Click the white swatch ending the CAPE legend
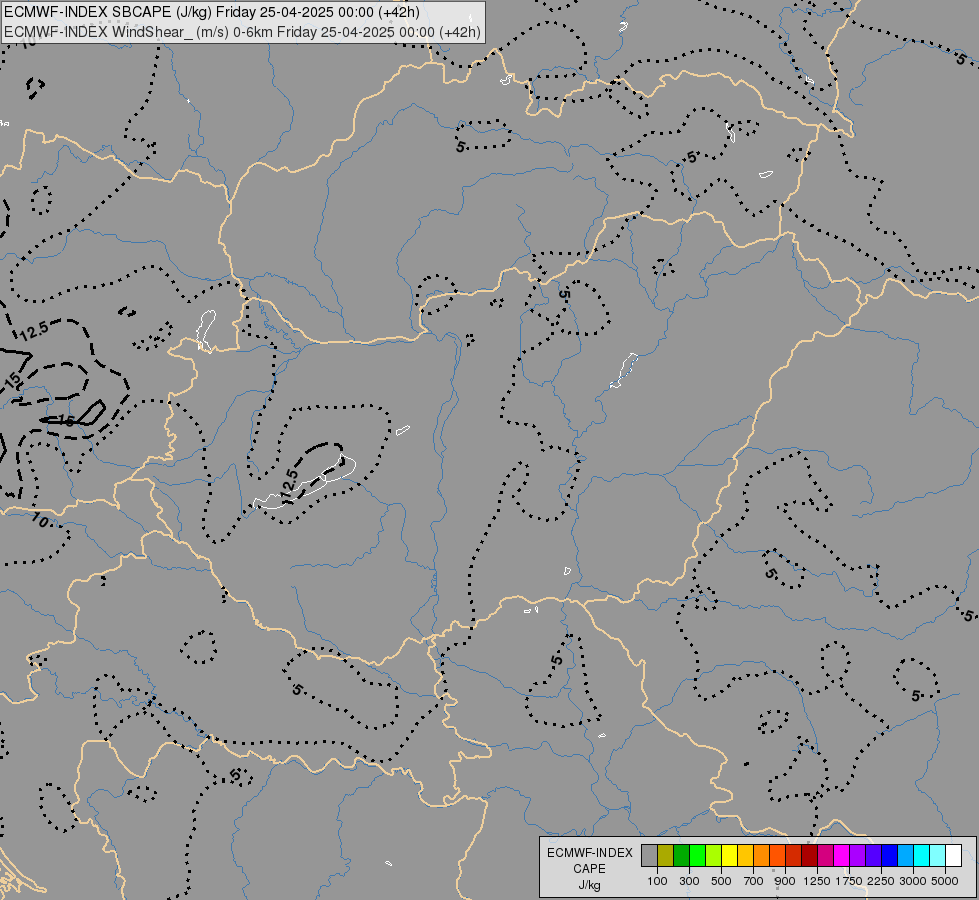This screenshot has height=900, width=979. click(953, 855)
